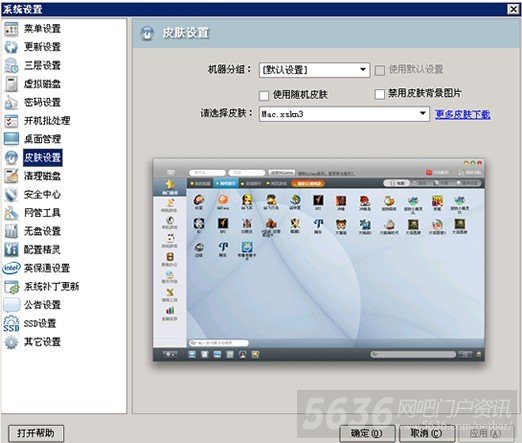This screenshot has height=443, width=522.
Task: Select the 更新设置 refresh icon
Action: 11,47
